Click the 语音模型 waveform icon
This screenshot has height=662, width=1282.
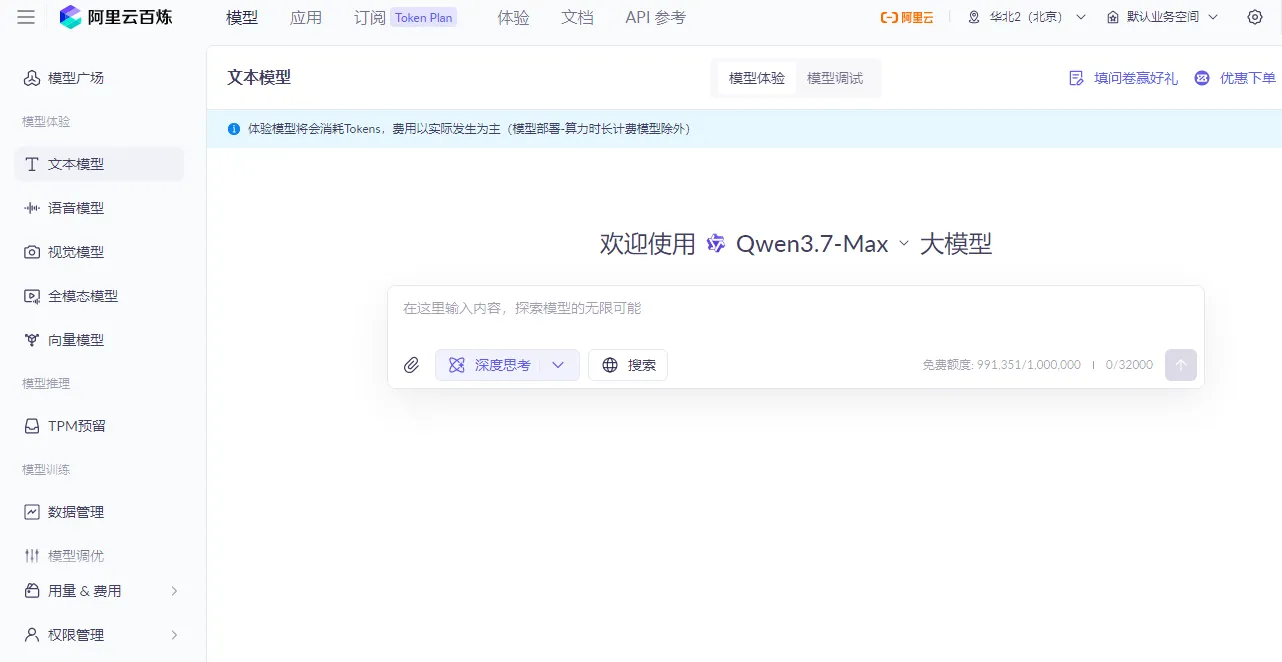tap(32, 208)
